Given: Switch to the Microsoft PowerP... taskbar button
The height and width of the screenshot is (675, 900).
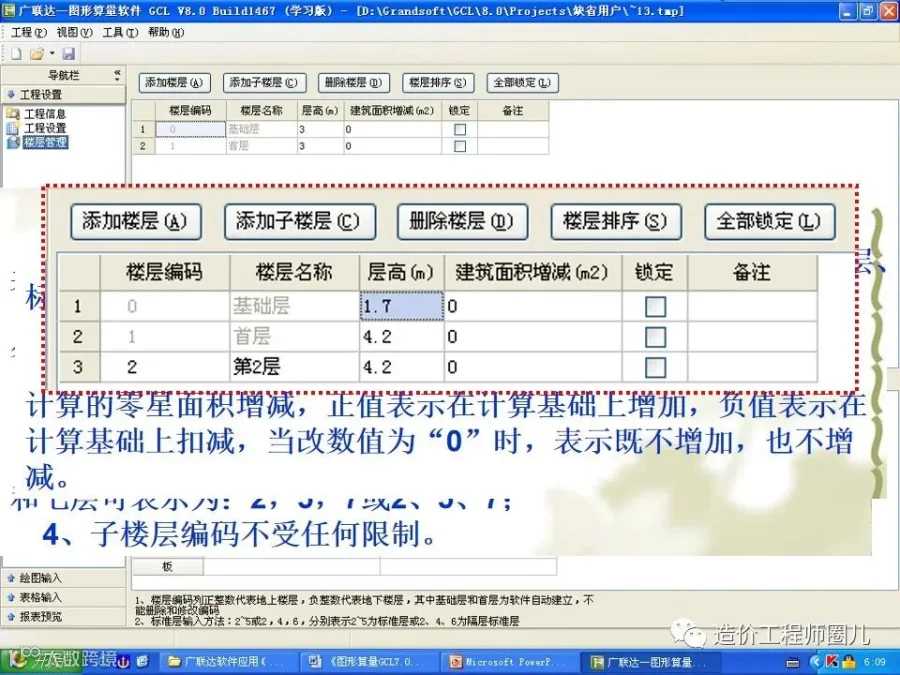Looking at the screenshot, I should pos(509,662).
